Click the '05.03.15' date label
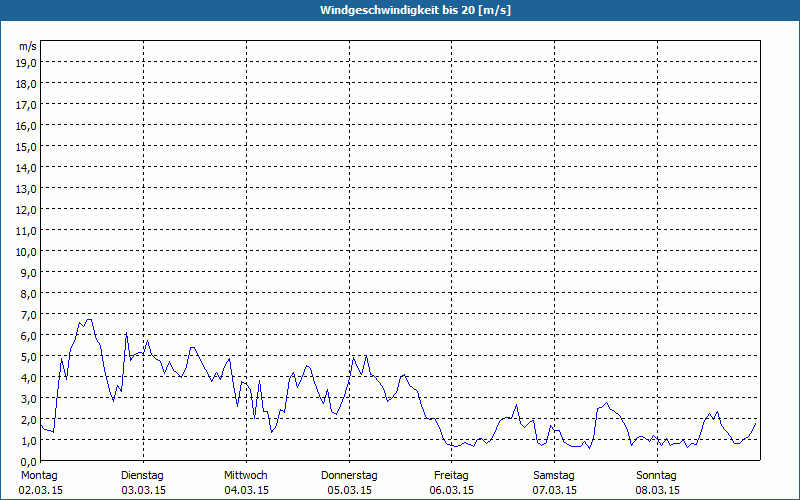The height and width of the screenshot is (500, 800). coord(349,490)
